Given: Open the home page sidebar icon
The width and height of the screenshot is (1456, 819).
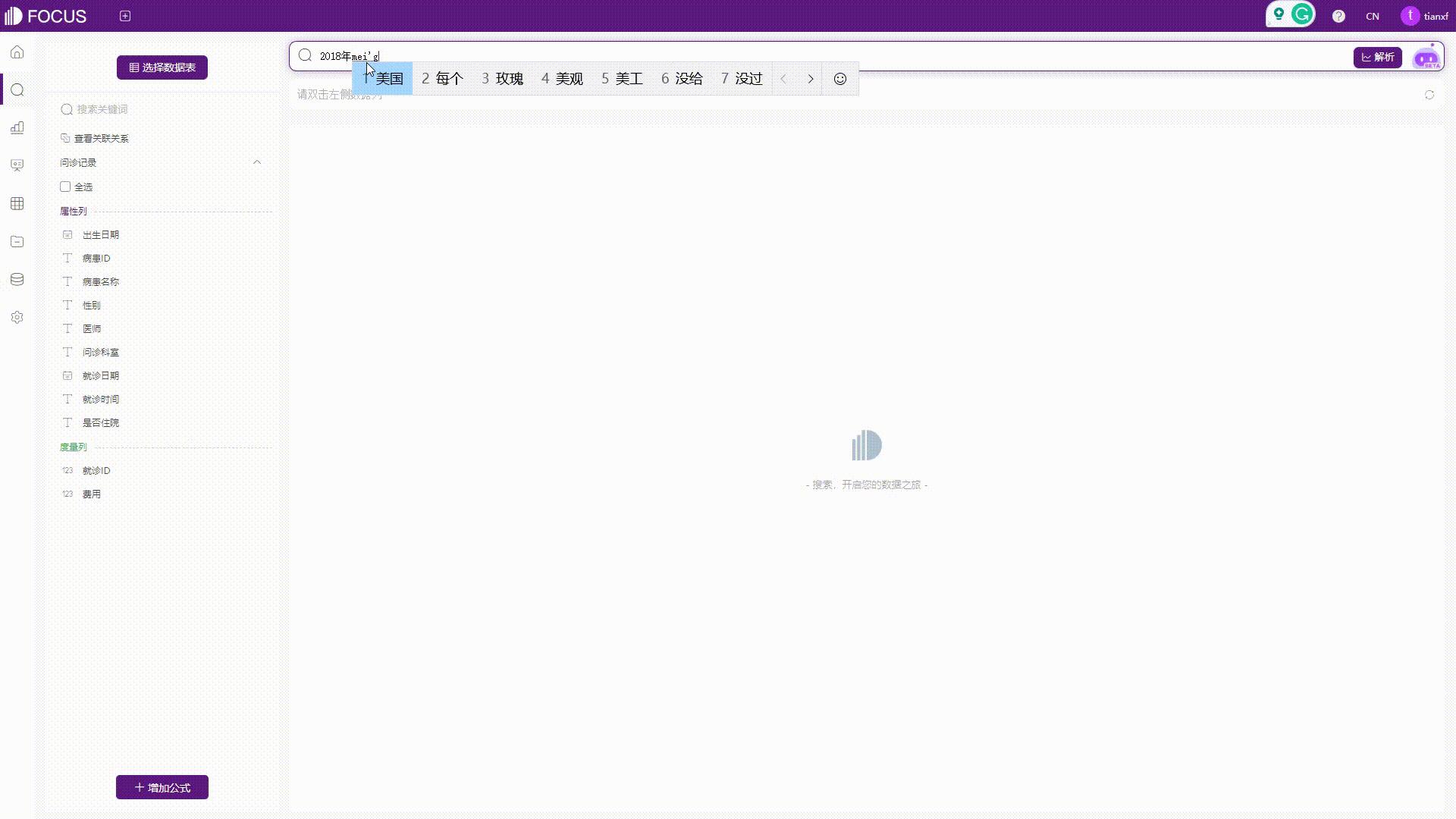Looking at the screenshot, I should (x=17, y=52).
